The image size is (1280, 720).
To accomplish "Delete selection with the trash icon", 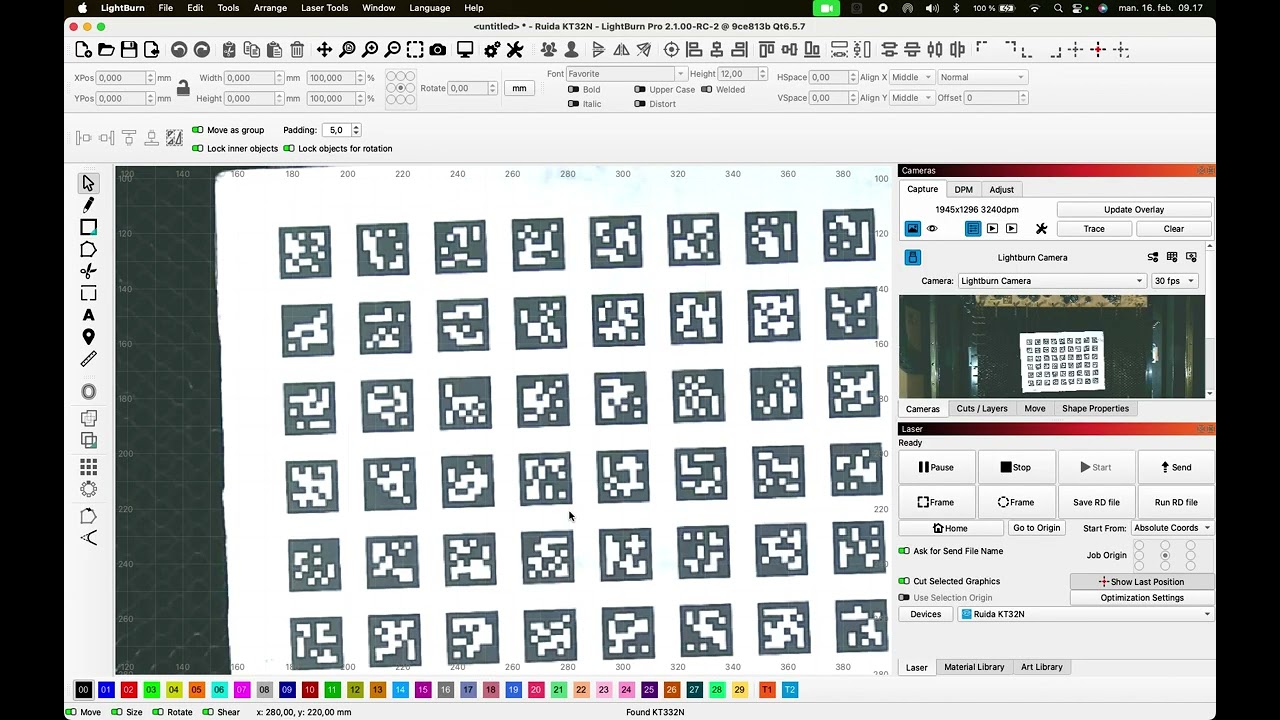I will coord(297,50).
